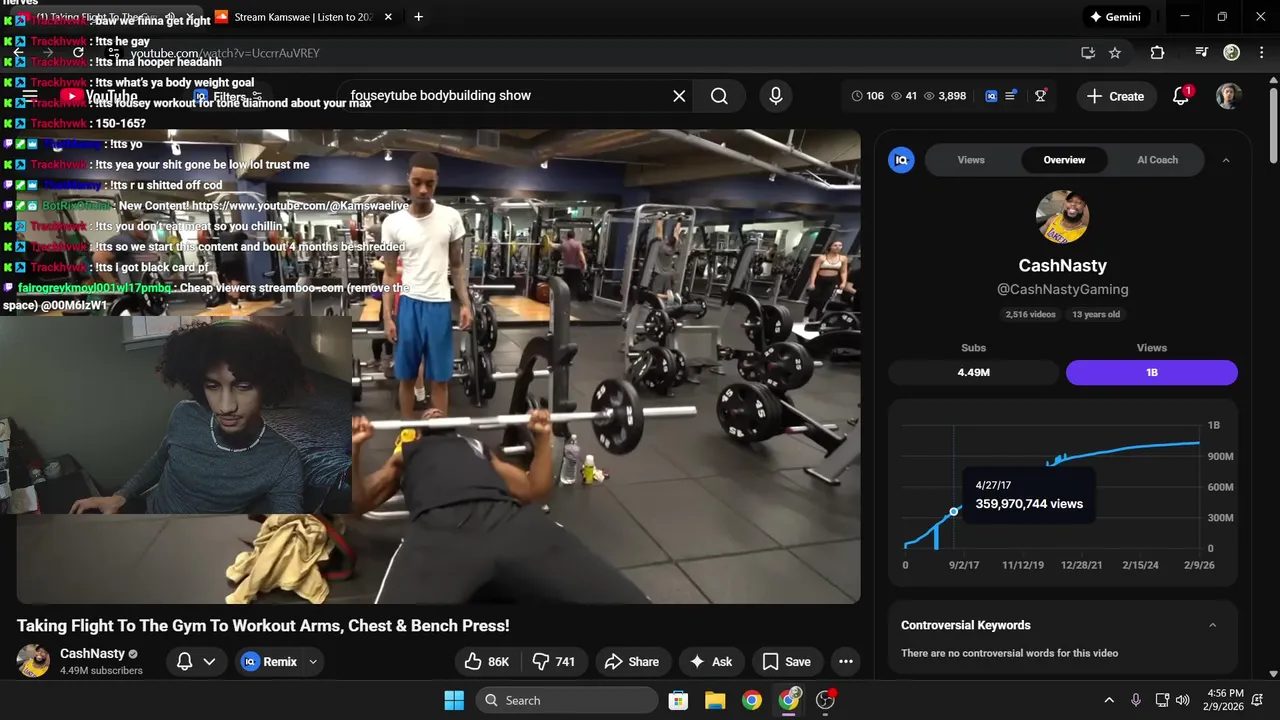Click the 13 years old badge
This screenshot has height=720, width=1280.
click(x=1096, y=314)
